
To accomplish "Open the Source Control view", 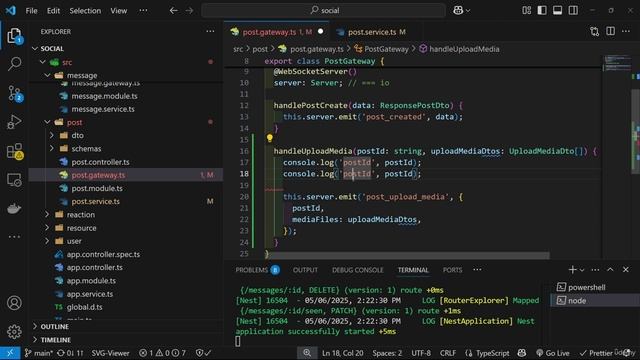I will 14,93.
